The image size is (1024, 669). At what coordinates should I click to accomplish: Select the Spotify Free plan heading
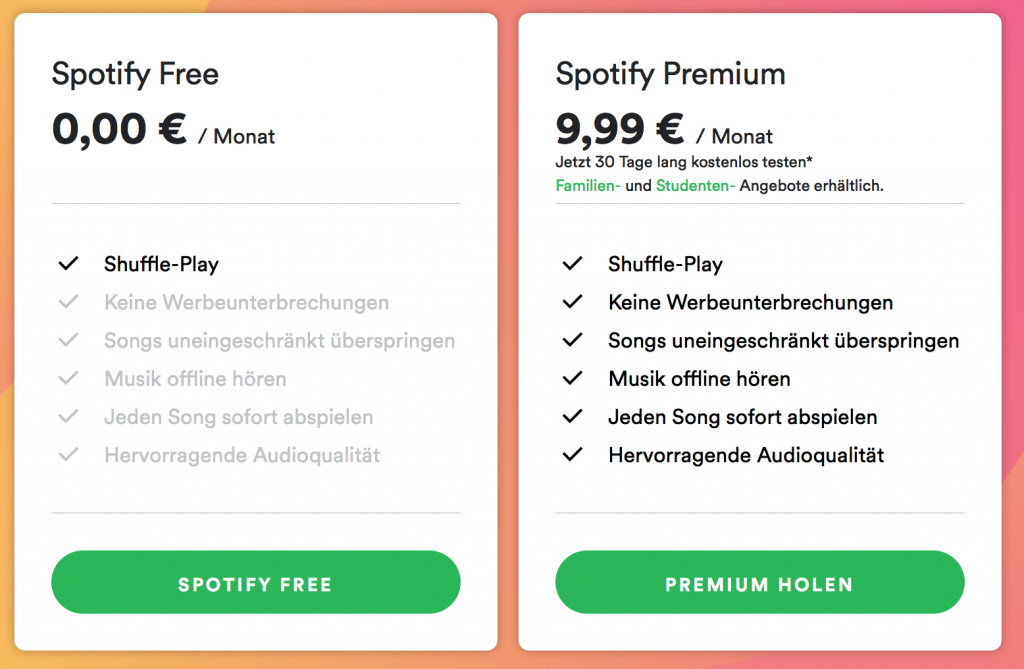tap(135, 74)
